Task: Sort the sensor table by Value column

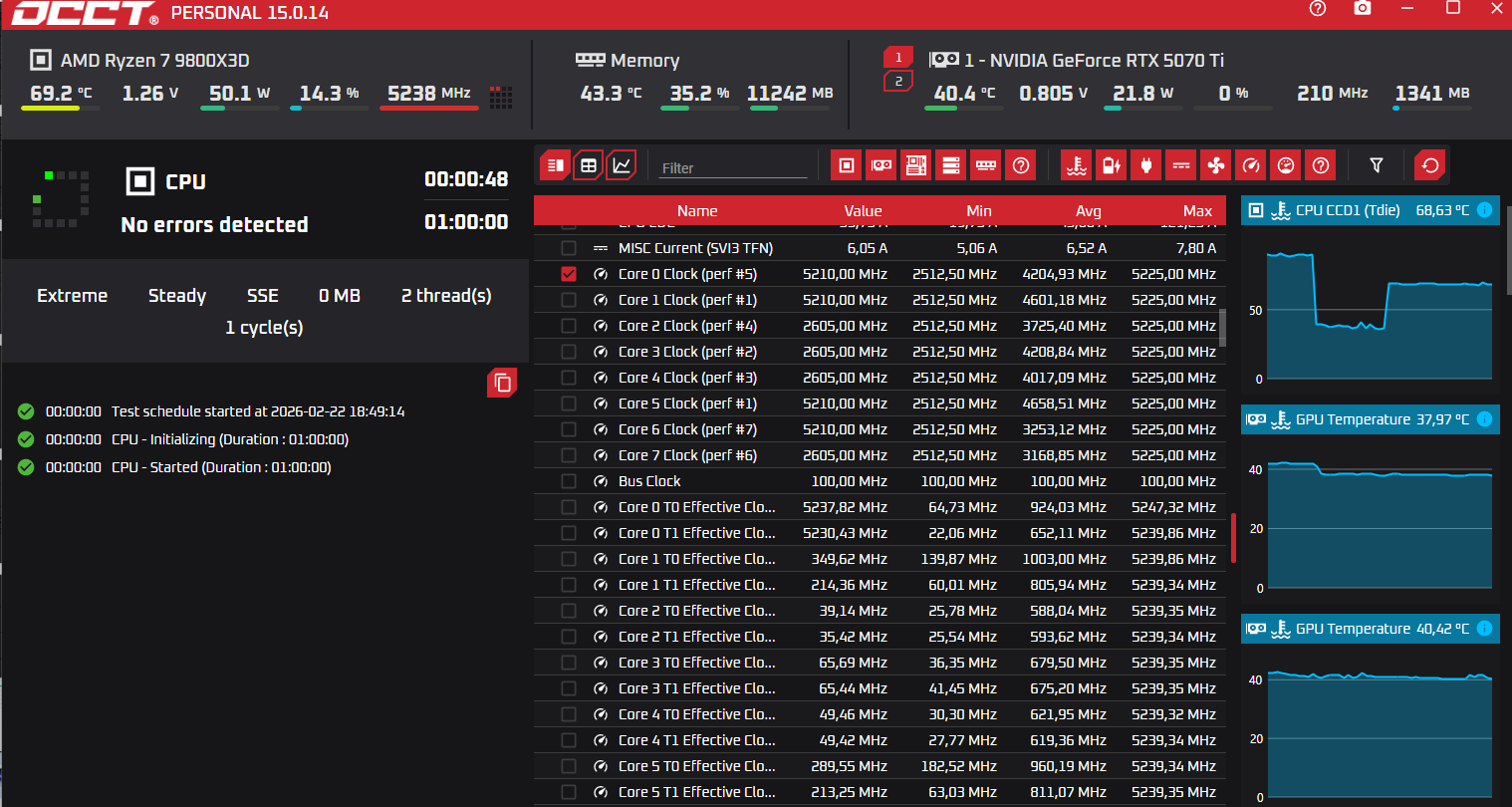Action: click(863, 210)
